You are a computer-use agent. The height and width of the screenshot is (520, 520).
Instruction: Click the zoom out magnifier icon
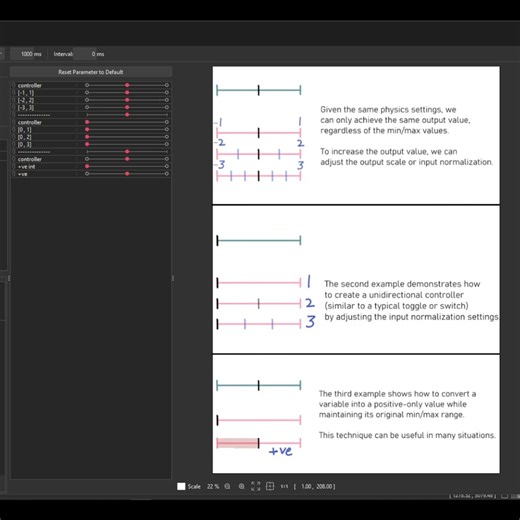click(227, 486)
